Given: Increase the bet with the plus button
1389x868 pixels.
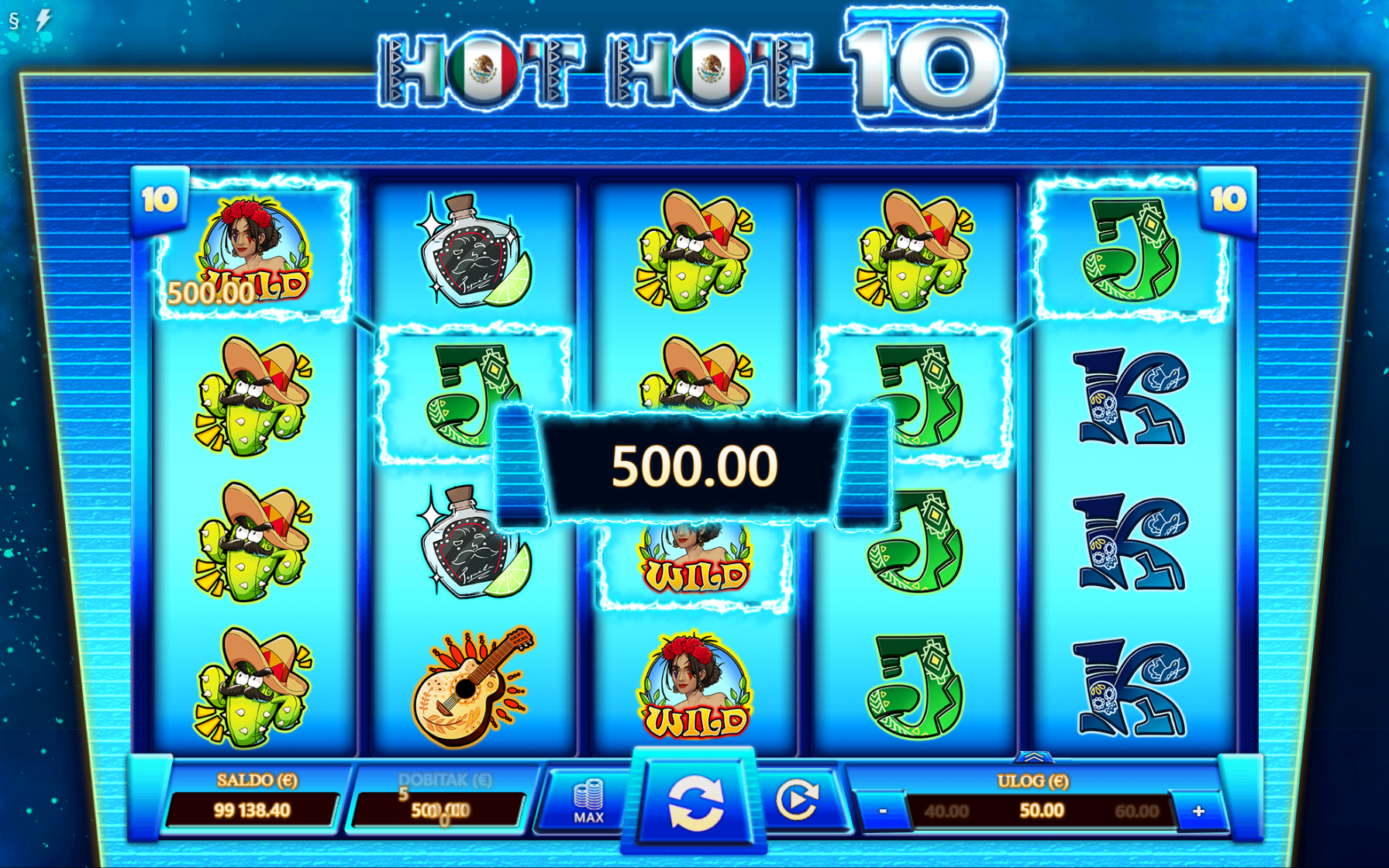Looking at the screenshot, I should (x=1198, y=811).
